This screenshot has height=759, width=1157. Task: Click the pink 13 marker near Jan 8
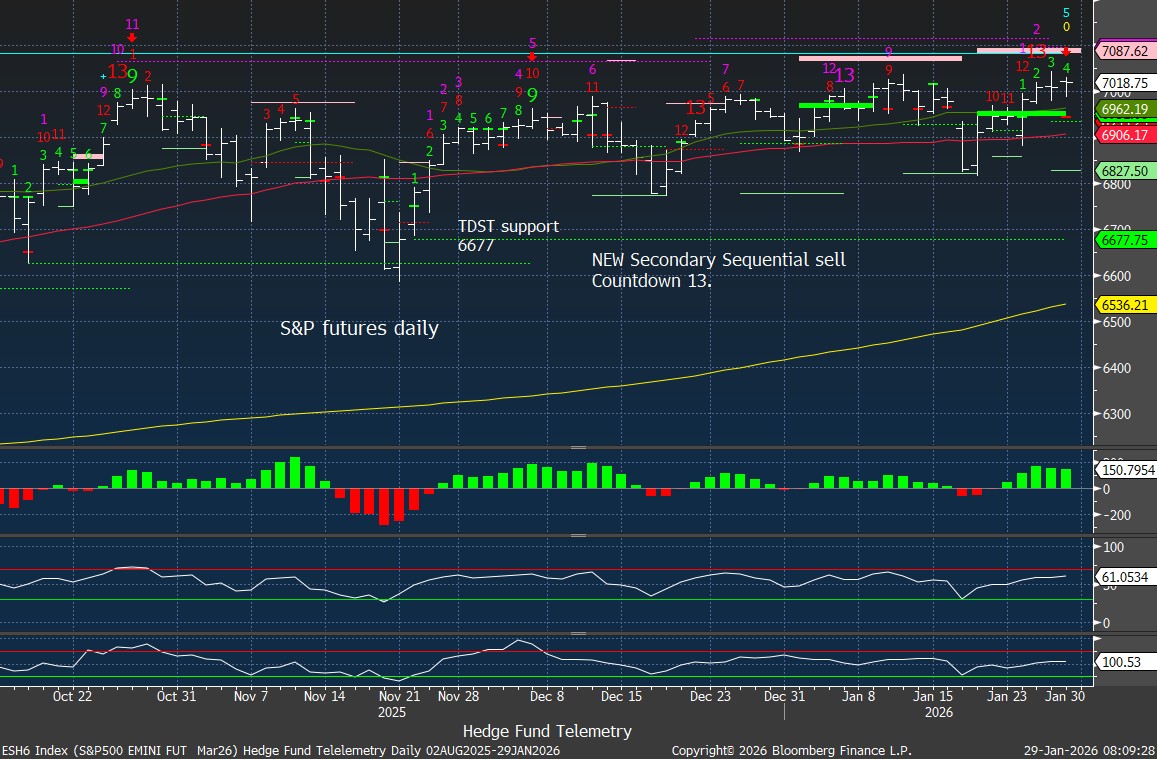coord(844,75)
